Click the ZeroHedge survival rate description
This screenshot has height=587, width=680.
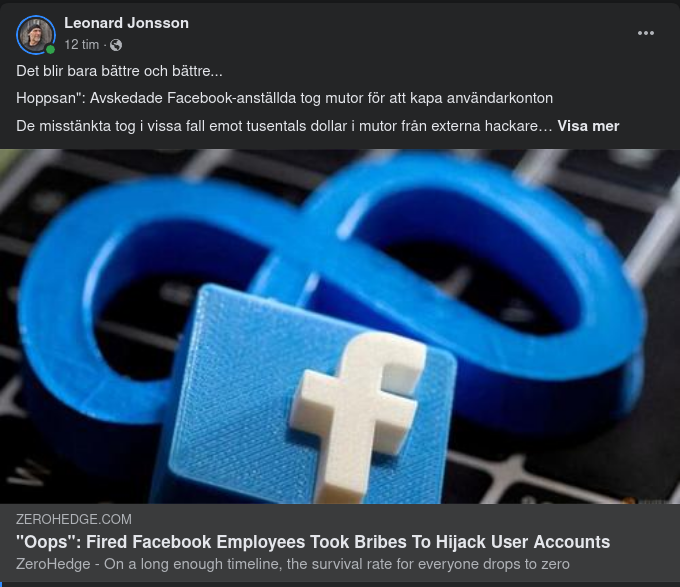coord(293,564)
